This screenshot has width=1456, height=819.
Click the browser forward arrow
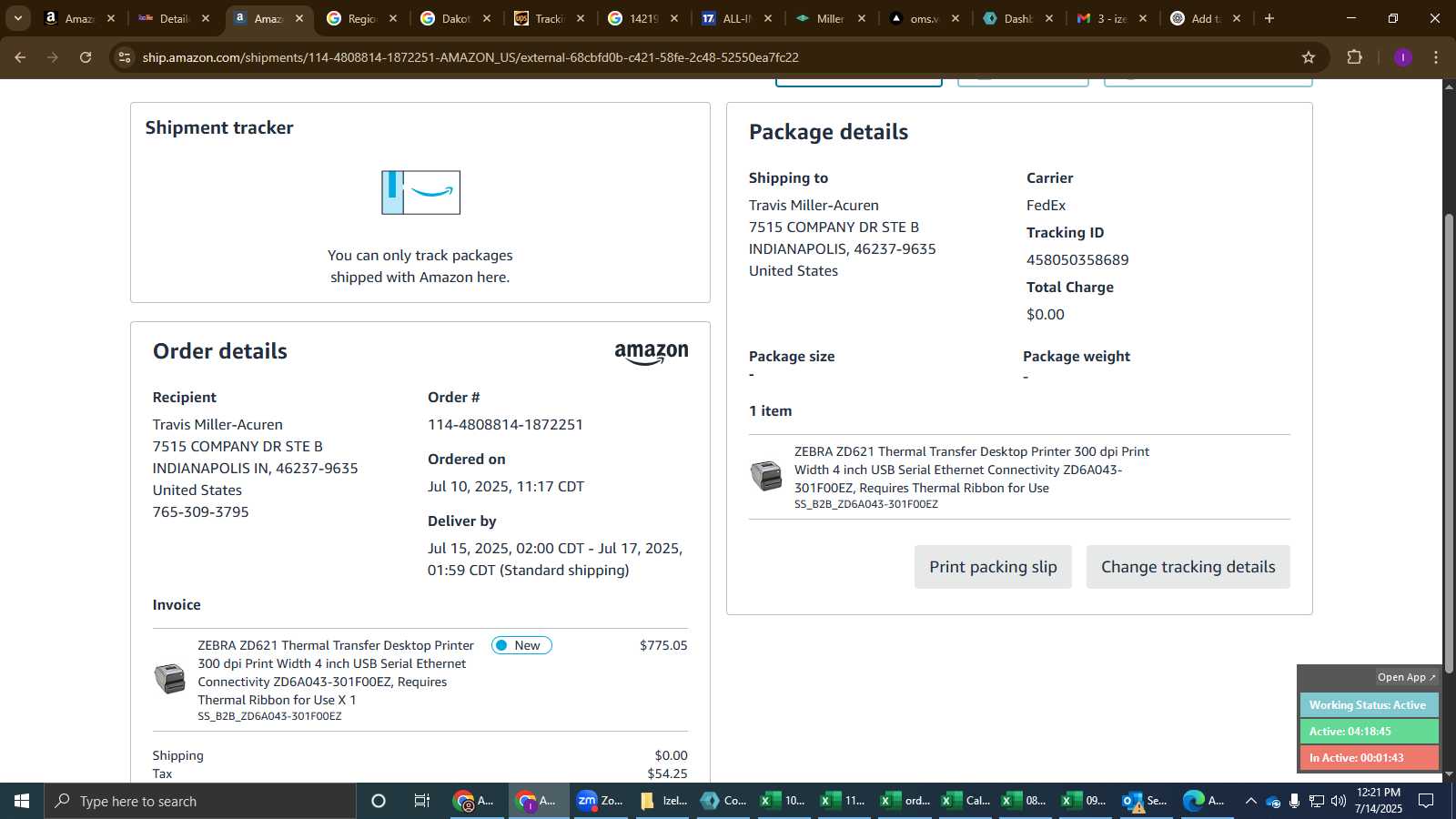[x=53, y=57]
